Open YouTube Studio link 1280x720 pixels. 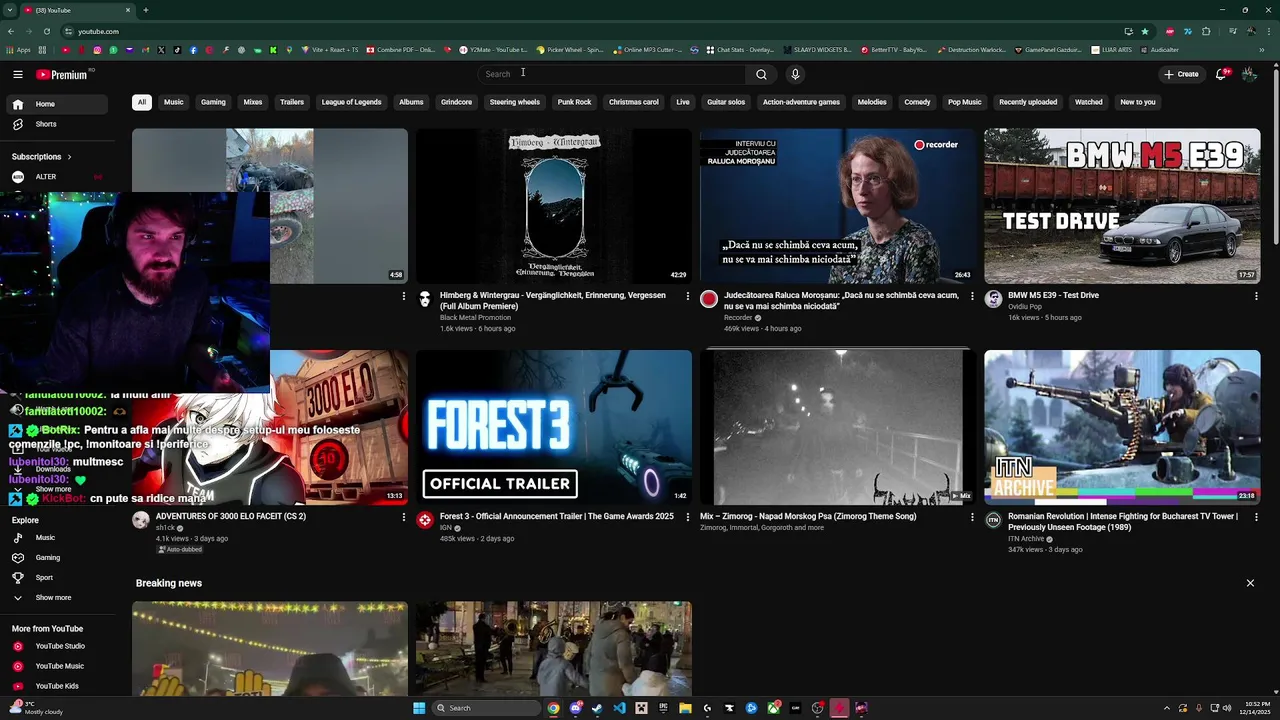(x=56, y=646)
